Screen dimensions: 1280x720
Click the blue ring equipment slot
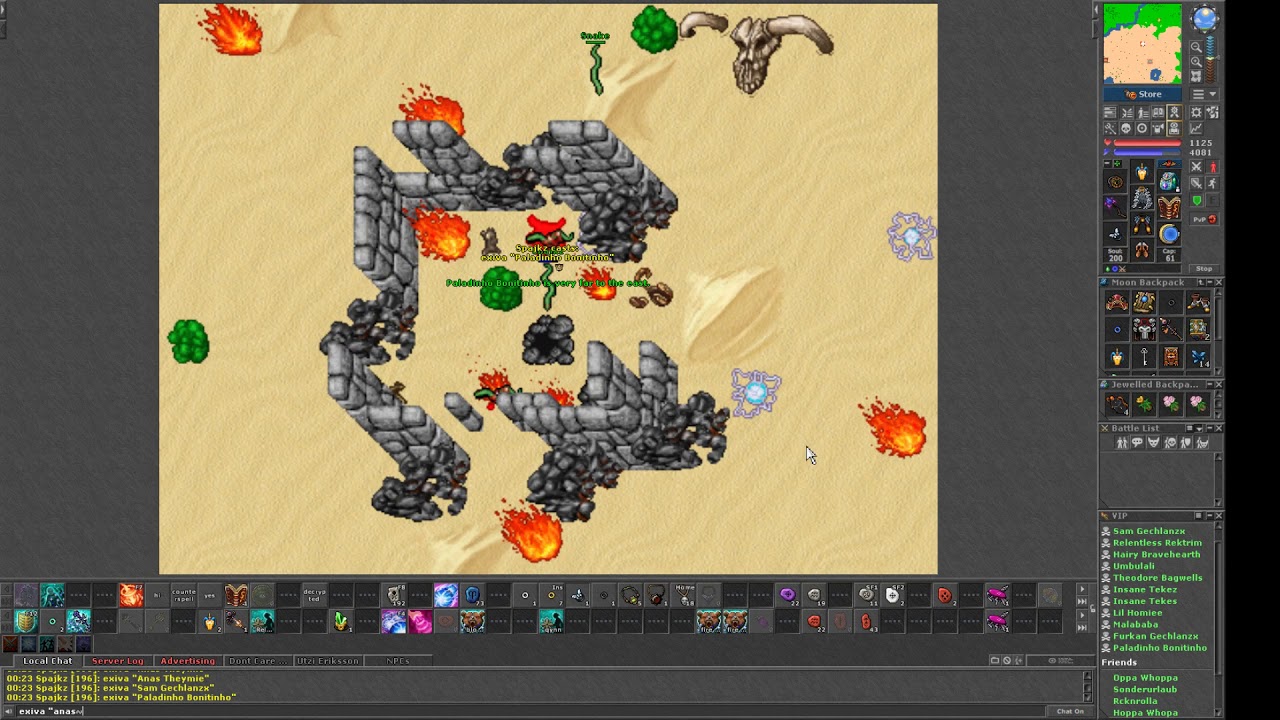tap(1169, 233)
